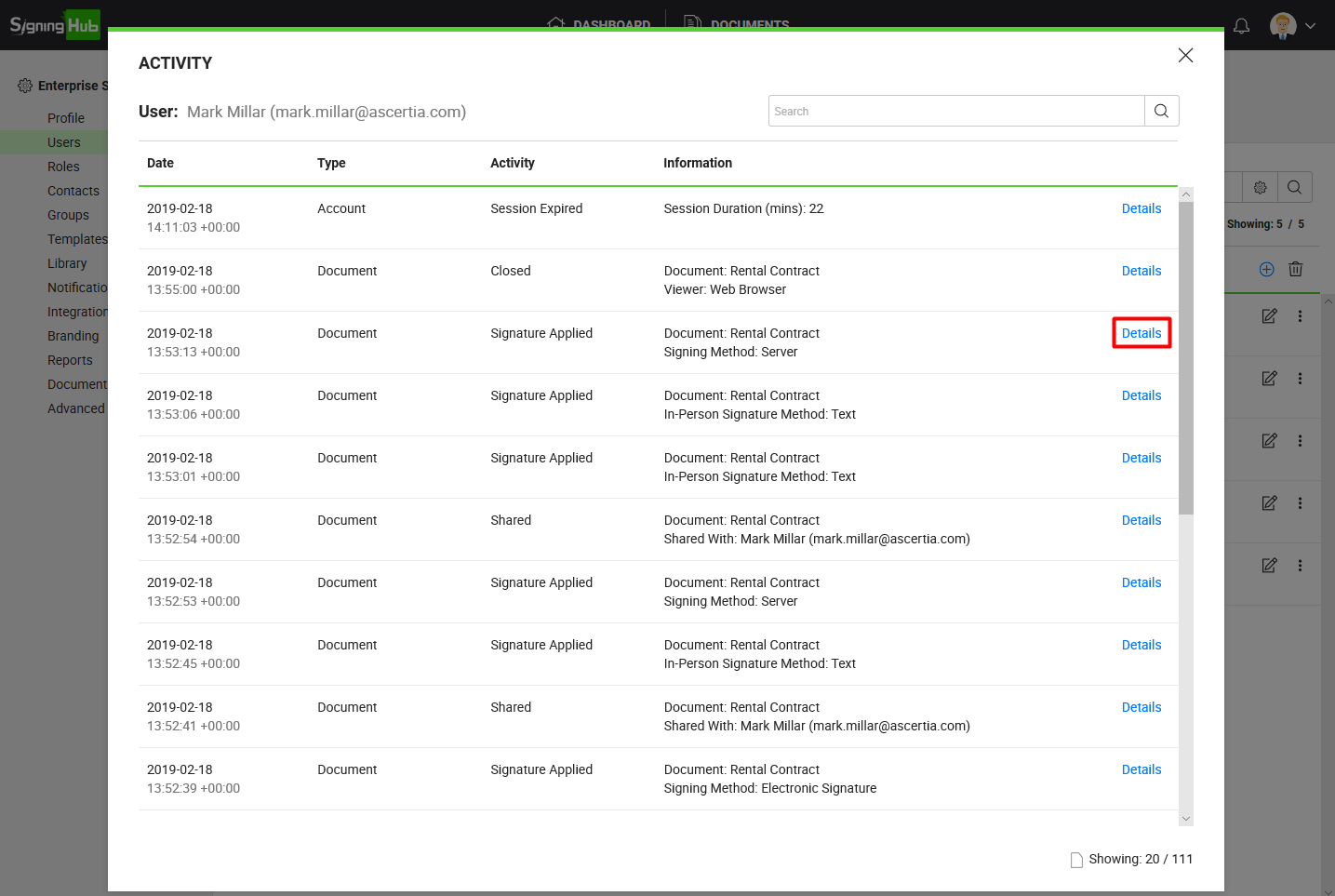Click into the Activity search field
Viewport: 1335px width, 896px height.
pos(955,111)
